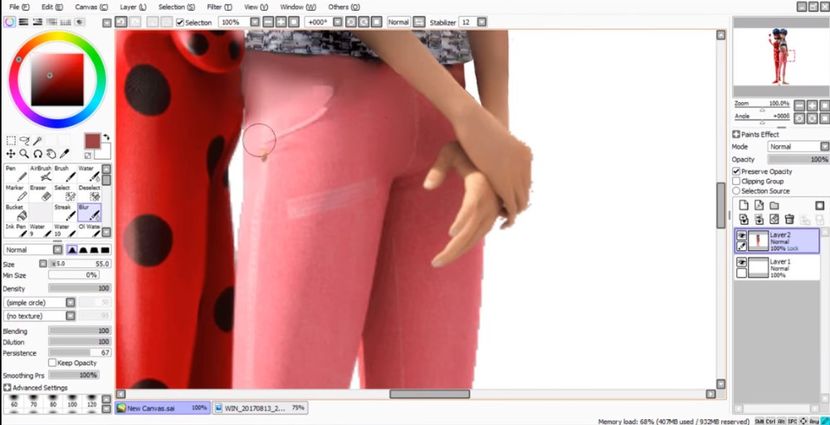Select the Blur tool
The width and height of the screenshot is (830, 425).
coord(91,211)
